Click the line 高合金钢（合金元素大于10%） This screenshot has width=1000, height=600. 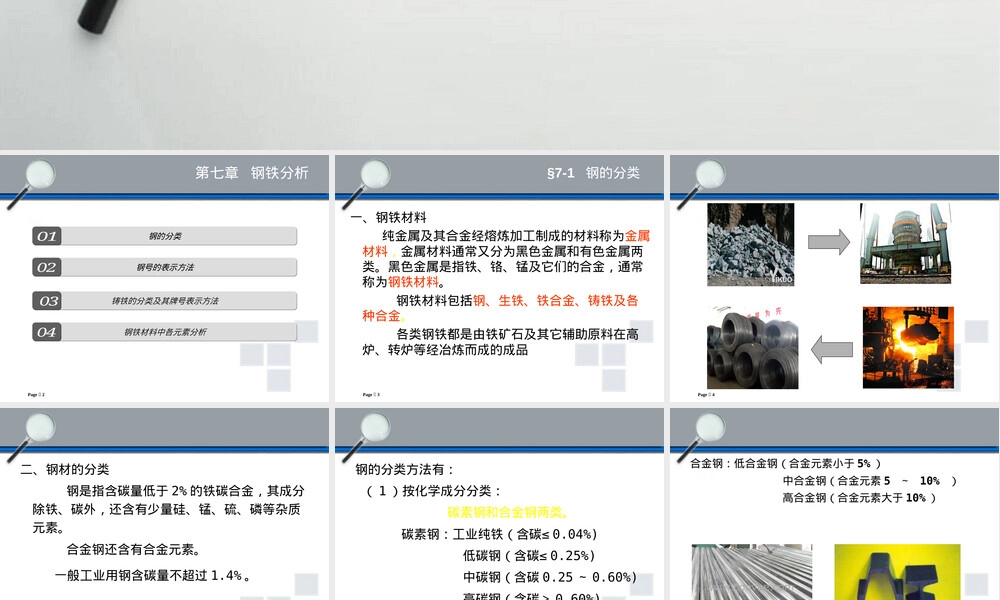coord(859,497)
